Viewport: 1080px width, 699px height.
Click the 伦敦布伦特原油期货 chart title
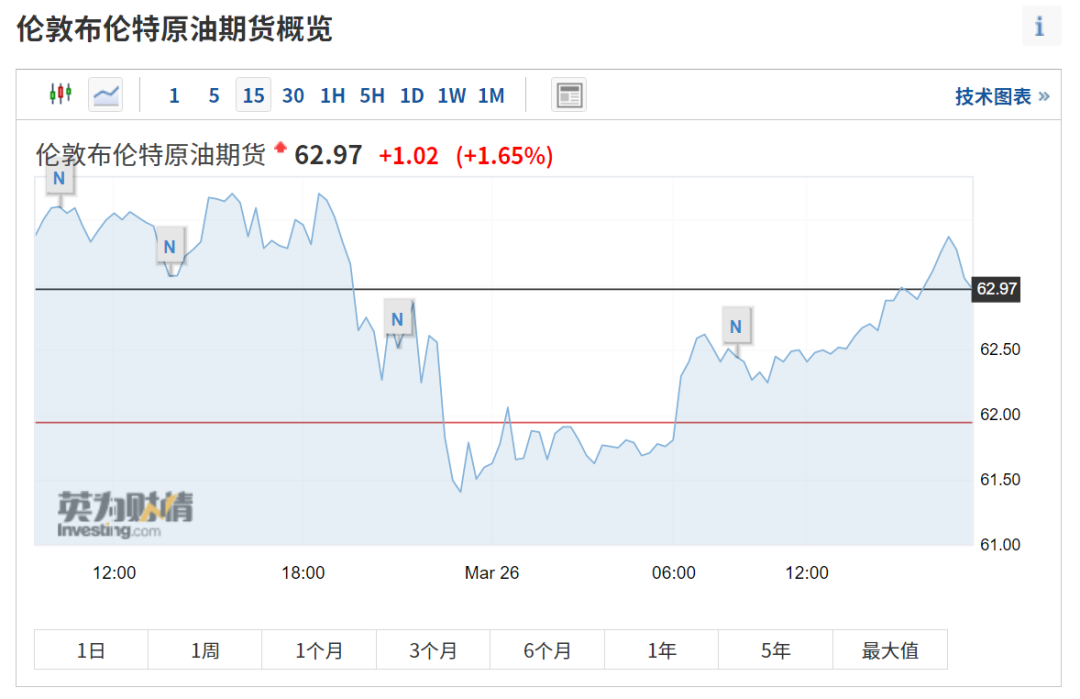151,155
